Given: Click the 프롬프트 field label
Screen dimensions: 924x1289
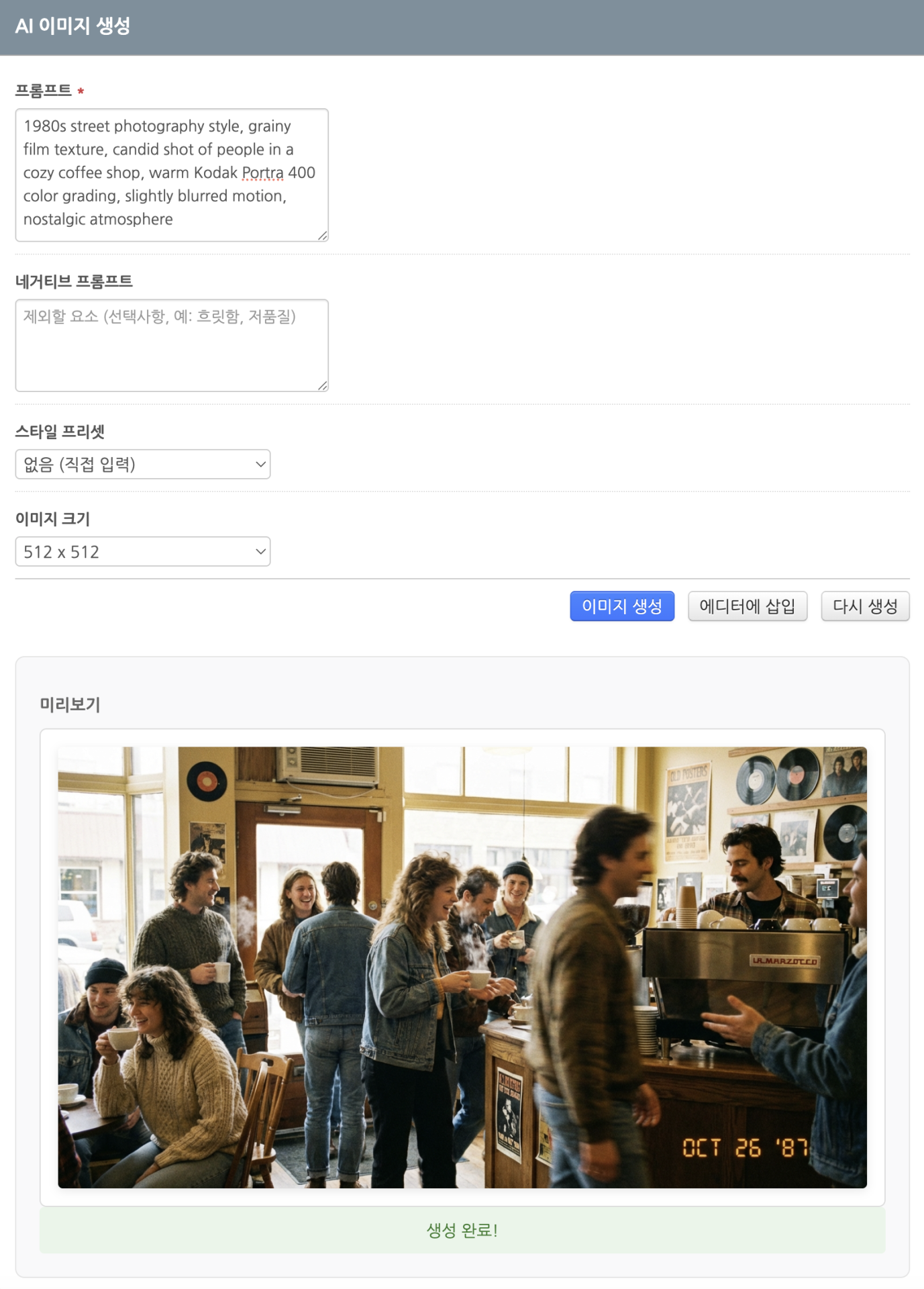Looking at the screenshot, I should tap(44, 91).
